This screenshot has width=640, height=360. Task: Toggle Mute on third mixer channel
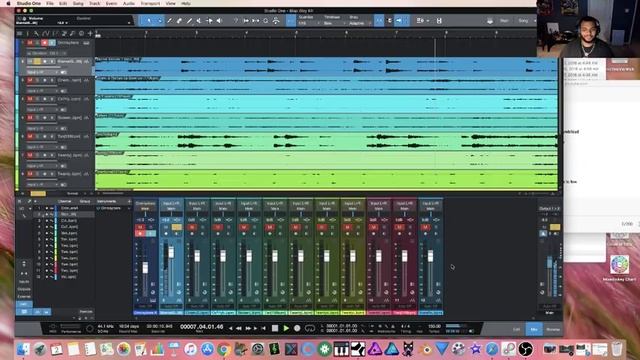tap(192, 227)
